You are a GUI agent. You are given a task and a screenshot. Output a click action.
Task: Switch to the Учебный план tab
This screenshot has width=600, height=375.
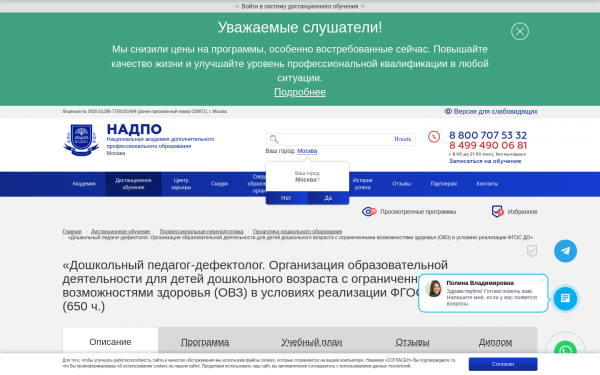point(311,342)
